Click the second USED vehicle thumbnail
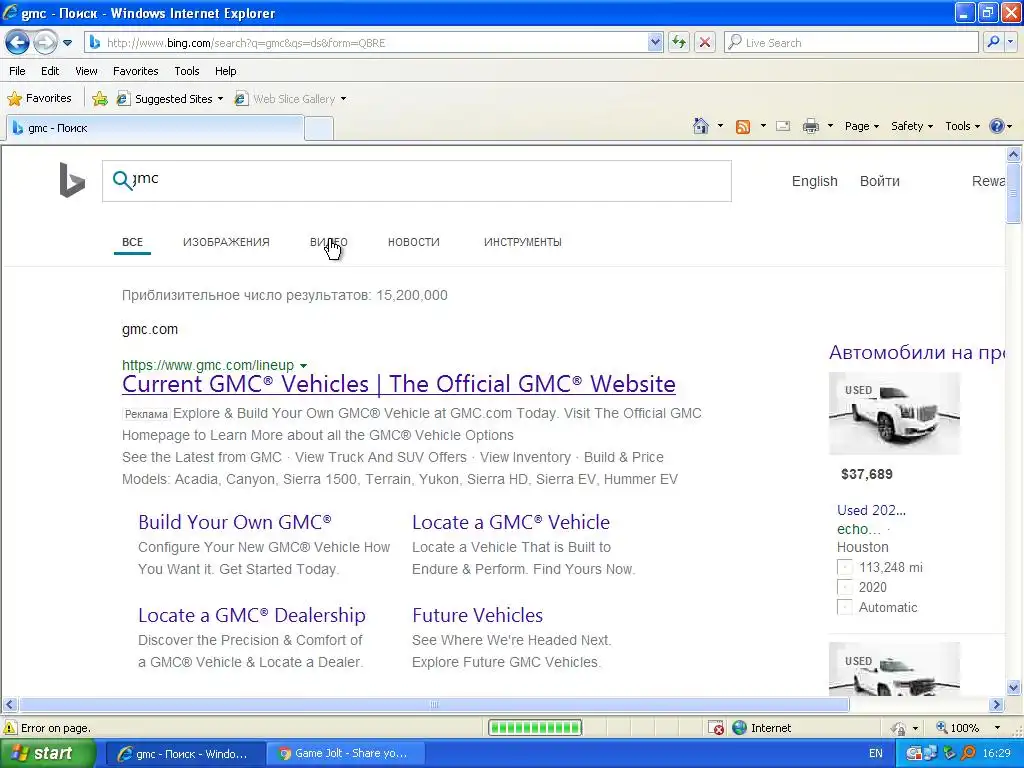This screenshot has height=768, width=1024. (x=894, y=669)
